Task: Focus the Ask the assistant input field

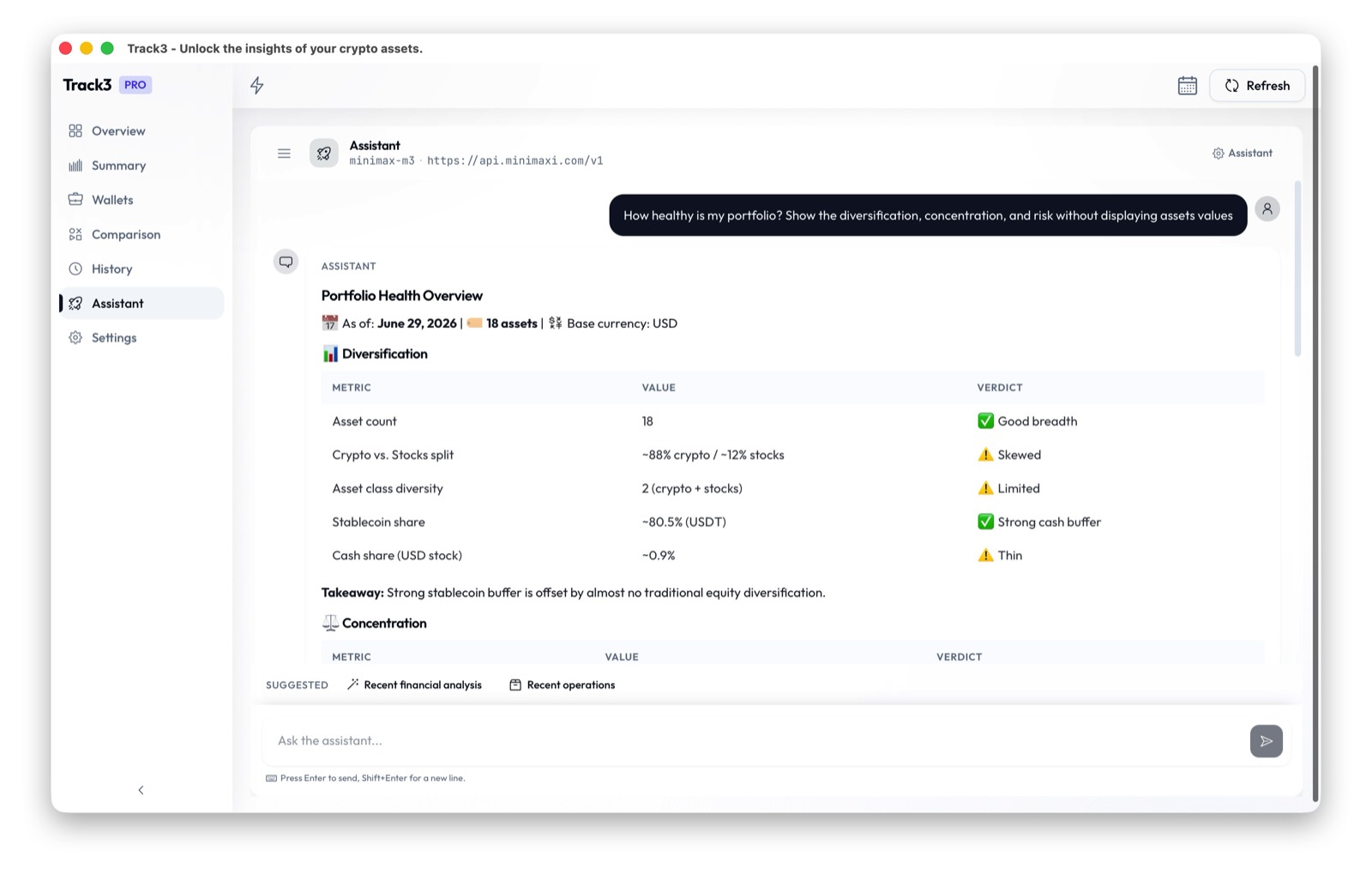Action: coord(756,740)
